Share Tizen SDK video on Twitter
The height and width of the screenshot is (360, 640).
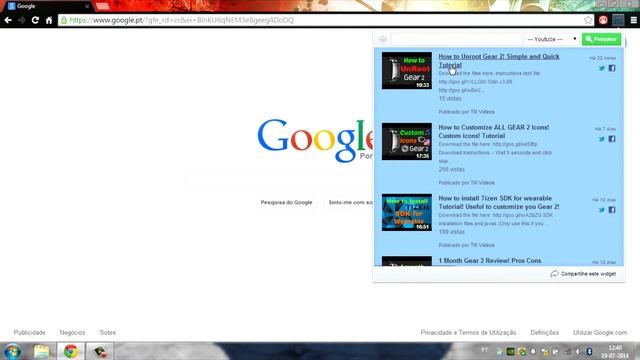[602, 210]
